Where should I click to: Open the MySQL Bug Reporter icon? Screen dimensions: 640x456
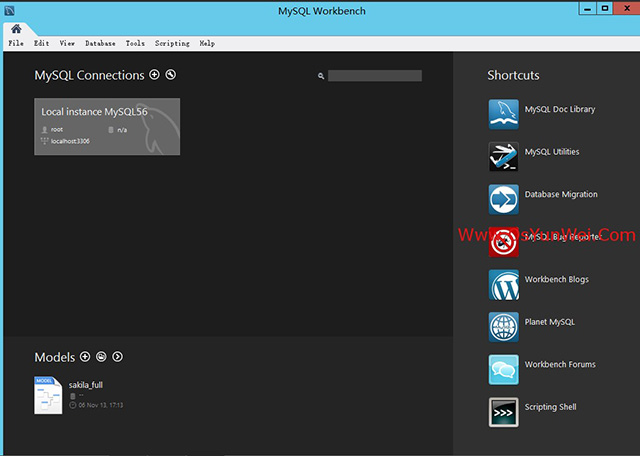coord(503,242)
